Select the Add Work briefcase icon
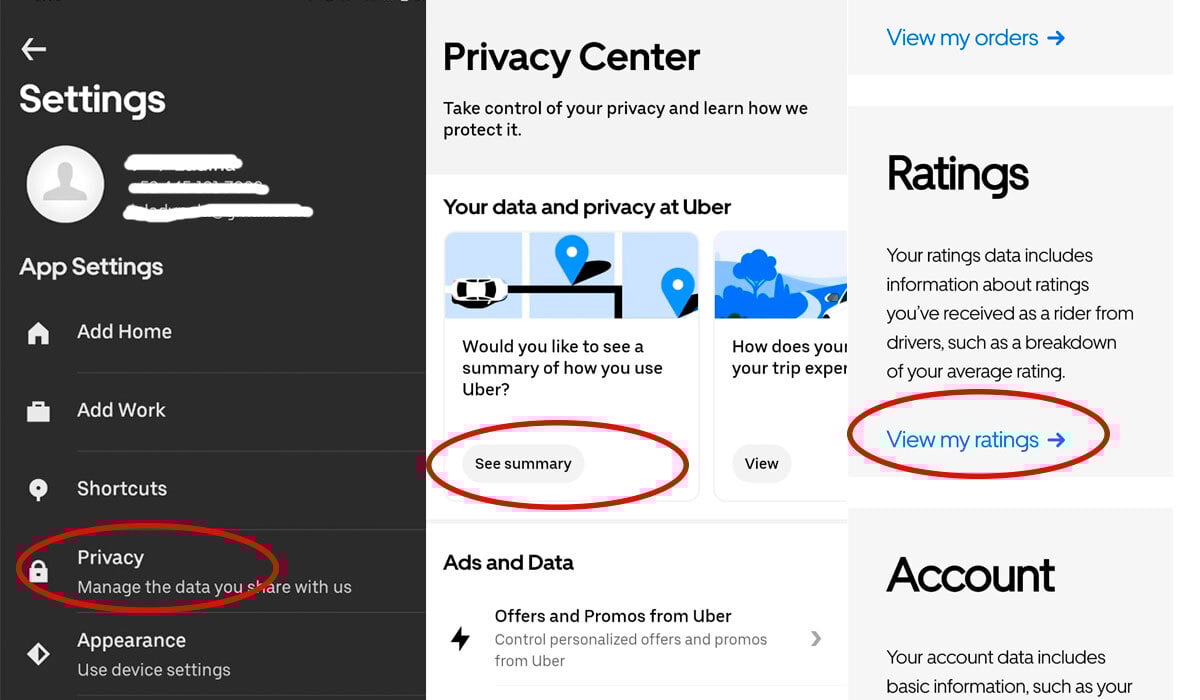Image resolution: width=1200 pixels, height=700 pixels. (x=38, y=411)
